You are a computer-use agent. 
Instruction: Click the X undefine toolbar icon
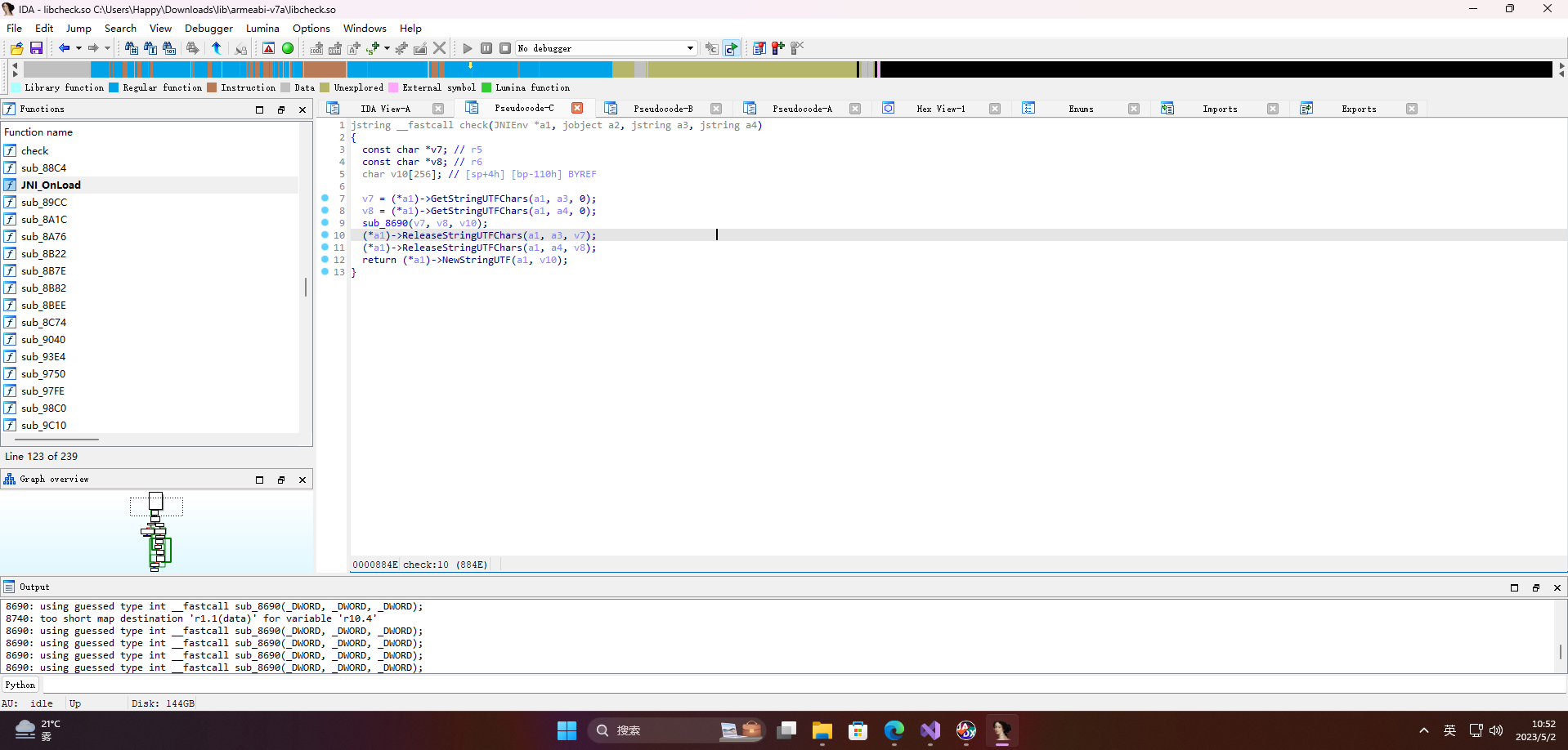click(x=440, y=48)
